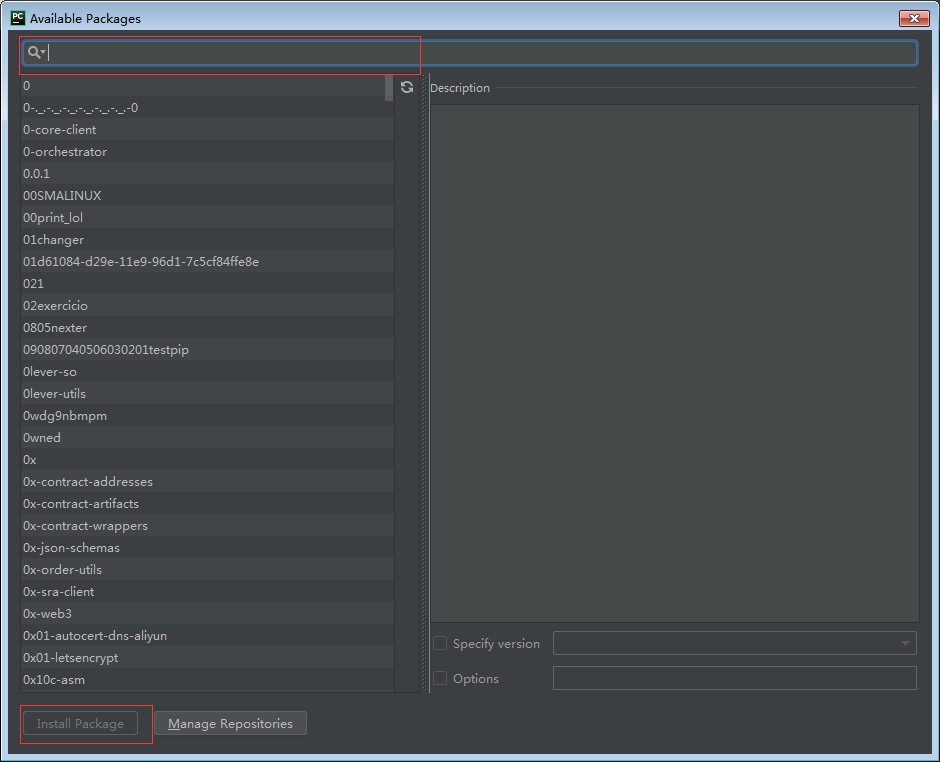Select the 0x-contract-addresses package
The width and height of the screenshot is (940, 762).
click(x=207, y=482)
